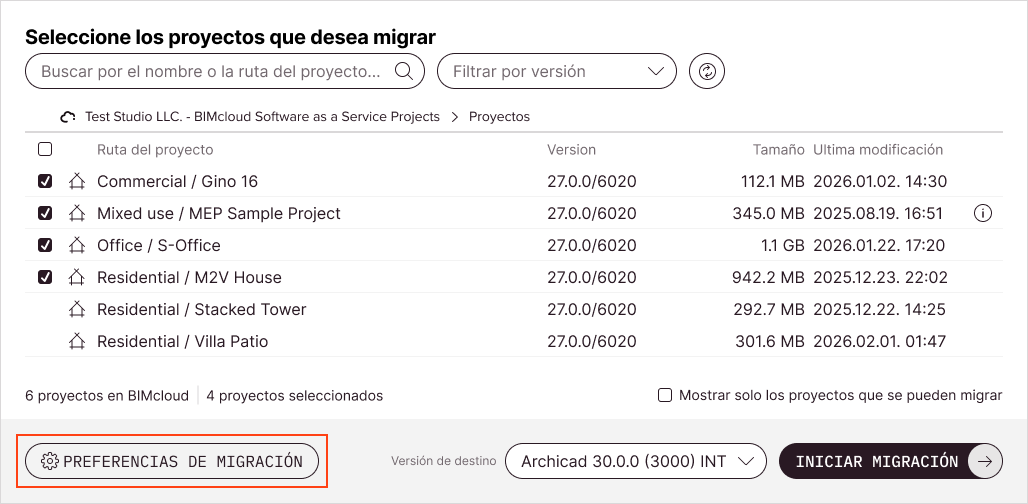1028x504 pixels.
Task: Select the Residential / Villa Patio project name
Action: 183,341
